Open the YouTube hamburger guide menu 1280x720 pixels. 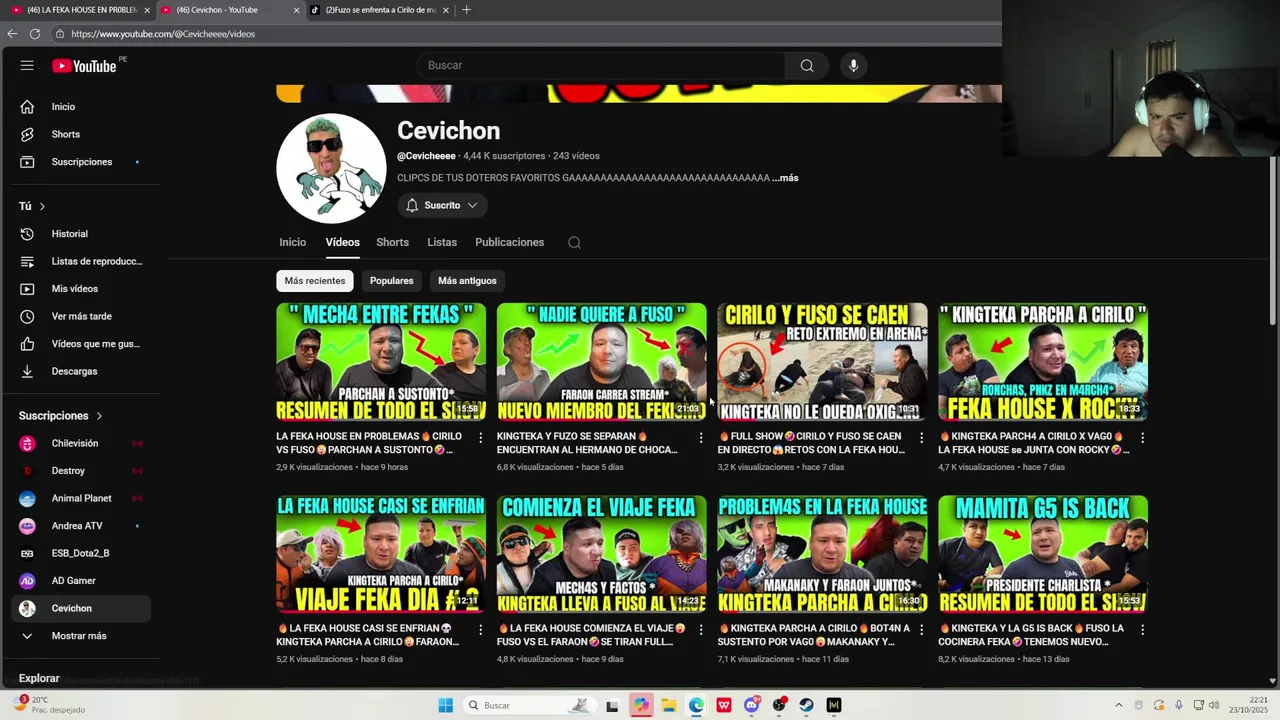coord(27,66)
